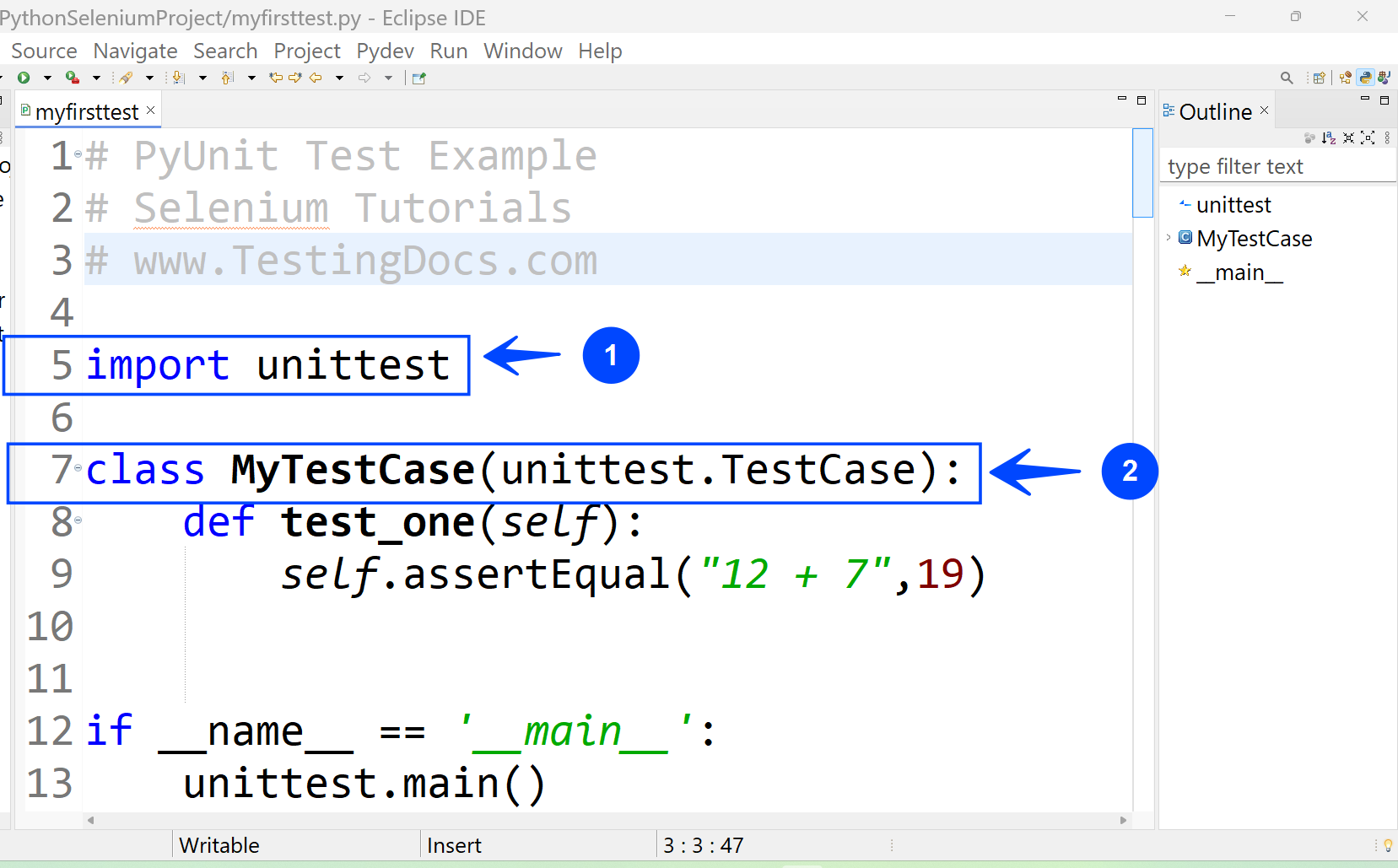1398x868 pixels.
Task: Toggle alphabetical sort in Outline
Action: tap(1329, 137)
